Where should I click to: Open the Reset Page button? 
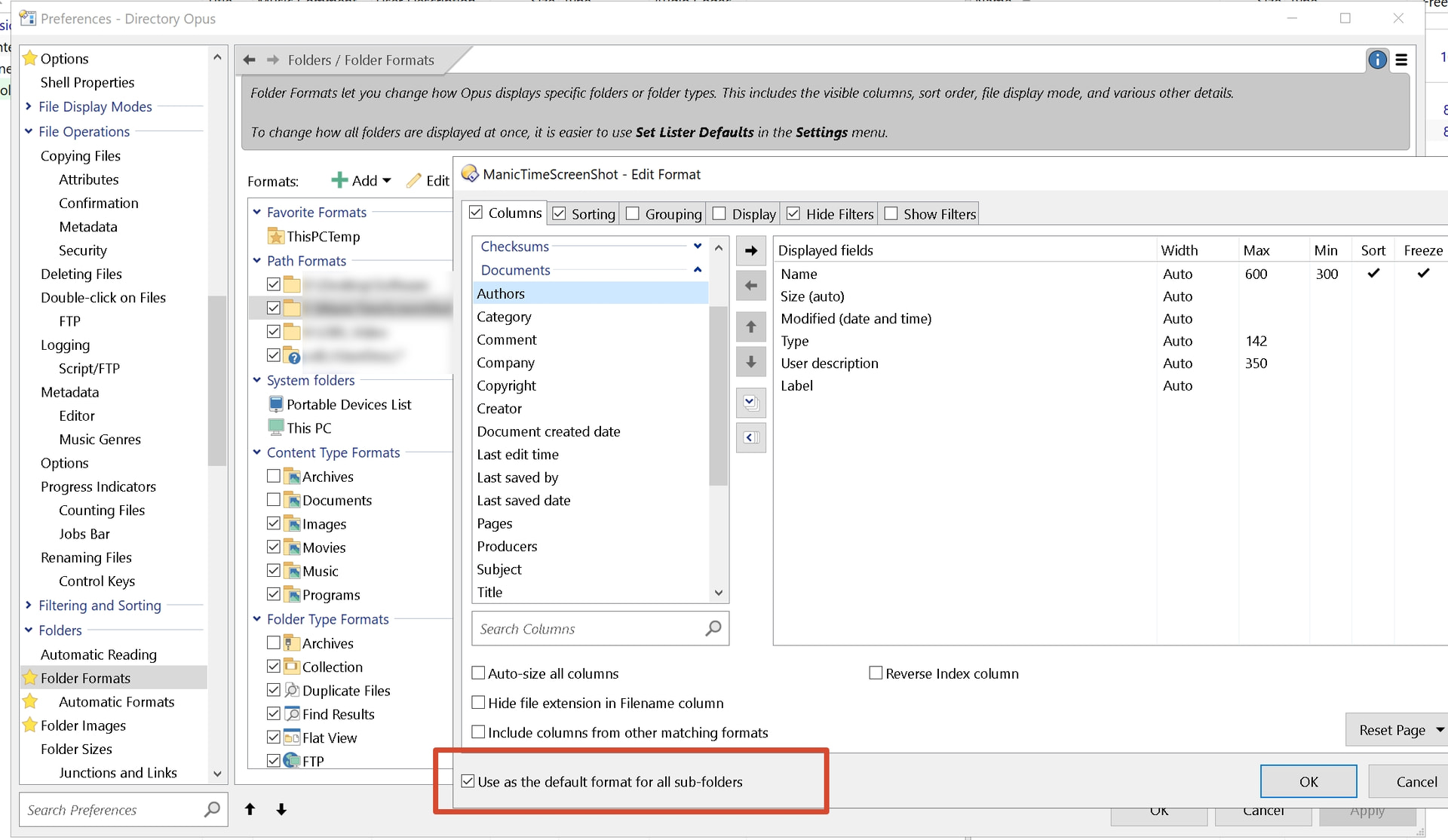pyautogui.click(x=1391, y=730)
